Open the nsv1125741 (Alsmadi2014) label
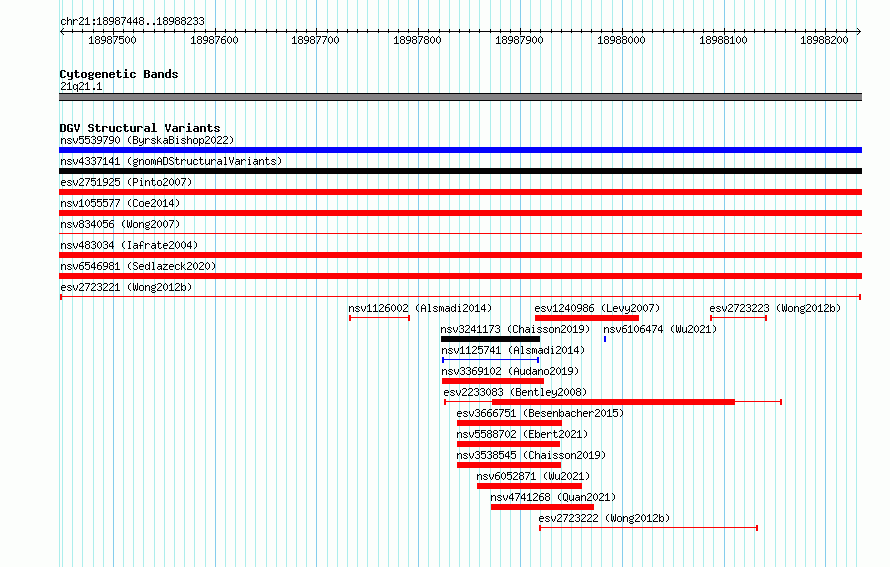The image size is (890, 567). tap(513, 350)
